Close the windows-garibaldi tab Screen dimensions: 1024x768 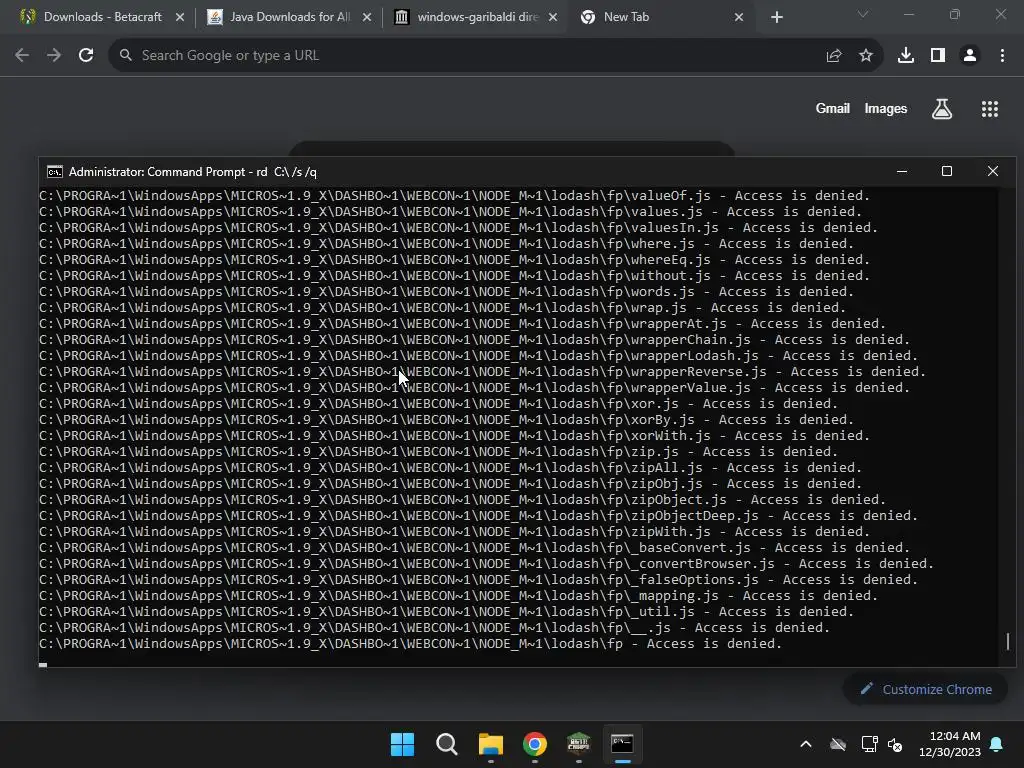pos(553,18)
